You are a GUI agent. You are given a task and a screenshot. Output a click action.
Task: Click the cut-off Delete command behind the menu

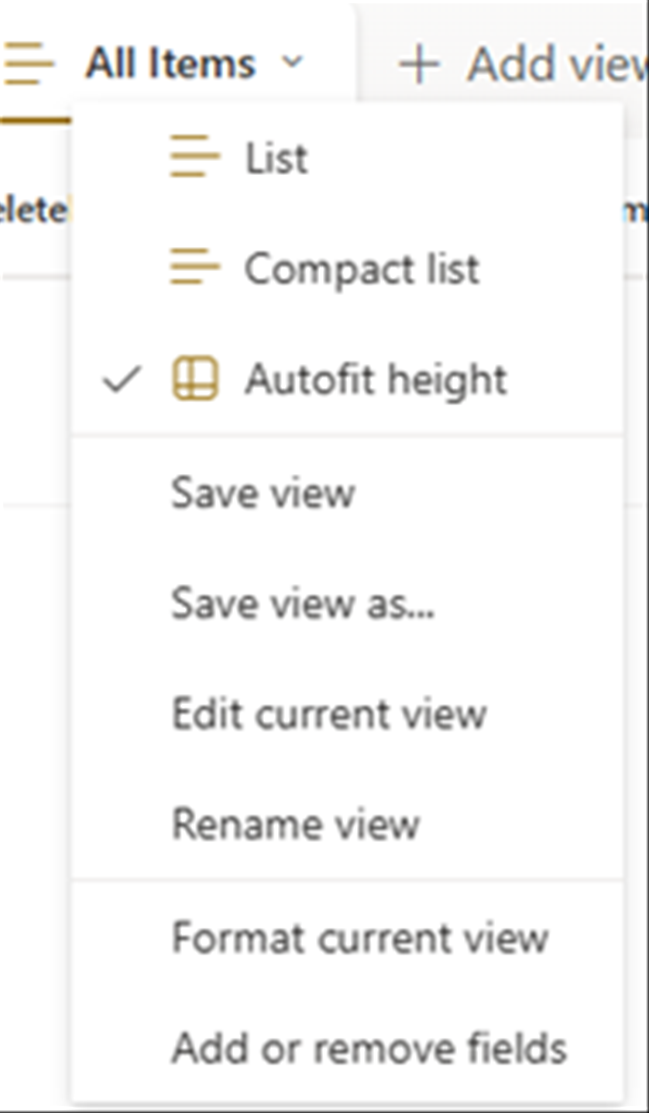pyautogui.click(x=34, y=211)
